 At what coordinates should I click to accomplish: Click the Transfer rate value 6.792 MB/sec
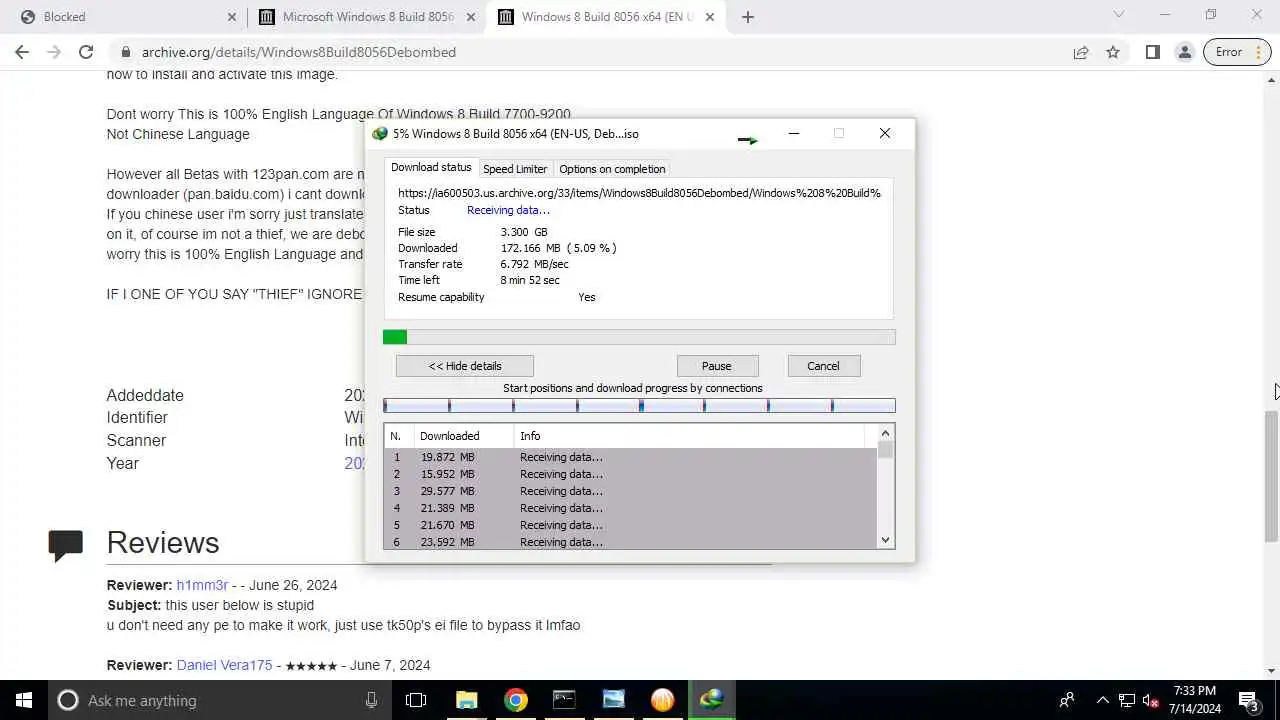534,264
